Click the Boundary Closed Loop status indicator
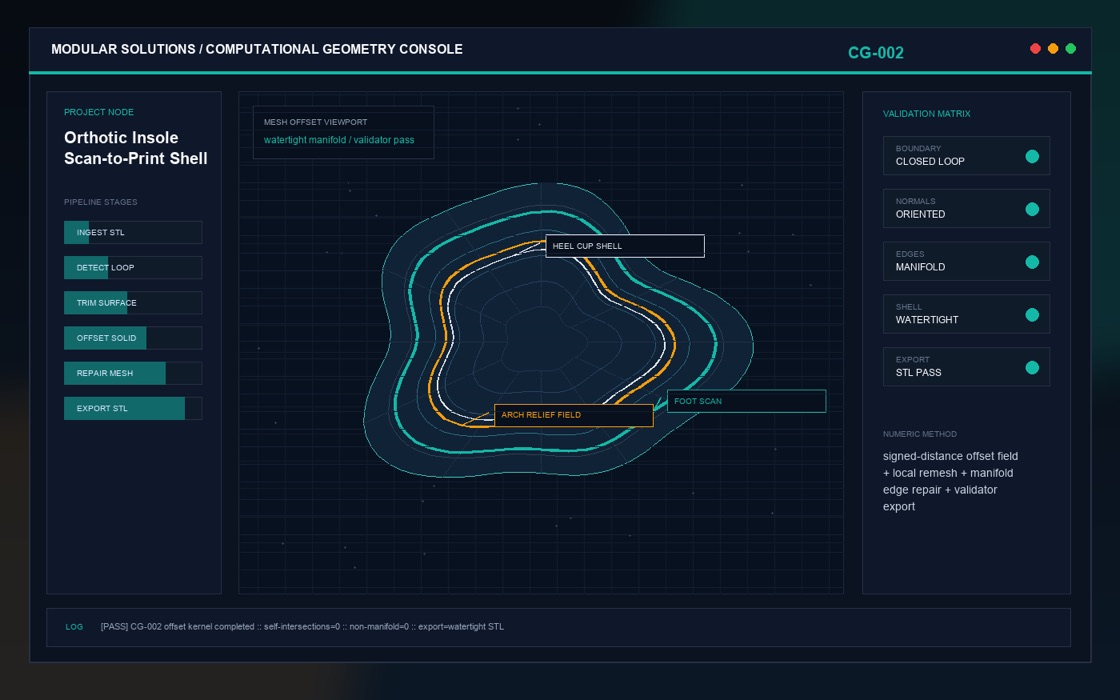This screenshot has width=1120, height=700. coord(1032,156)
